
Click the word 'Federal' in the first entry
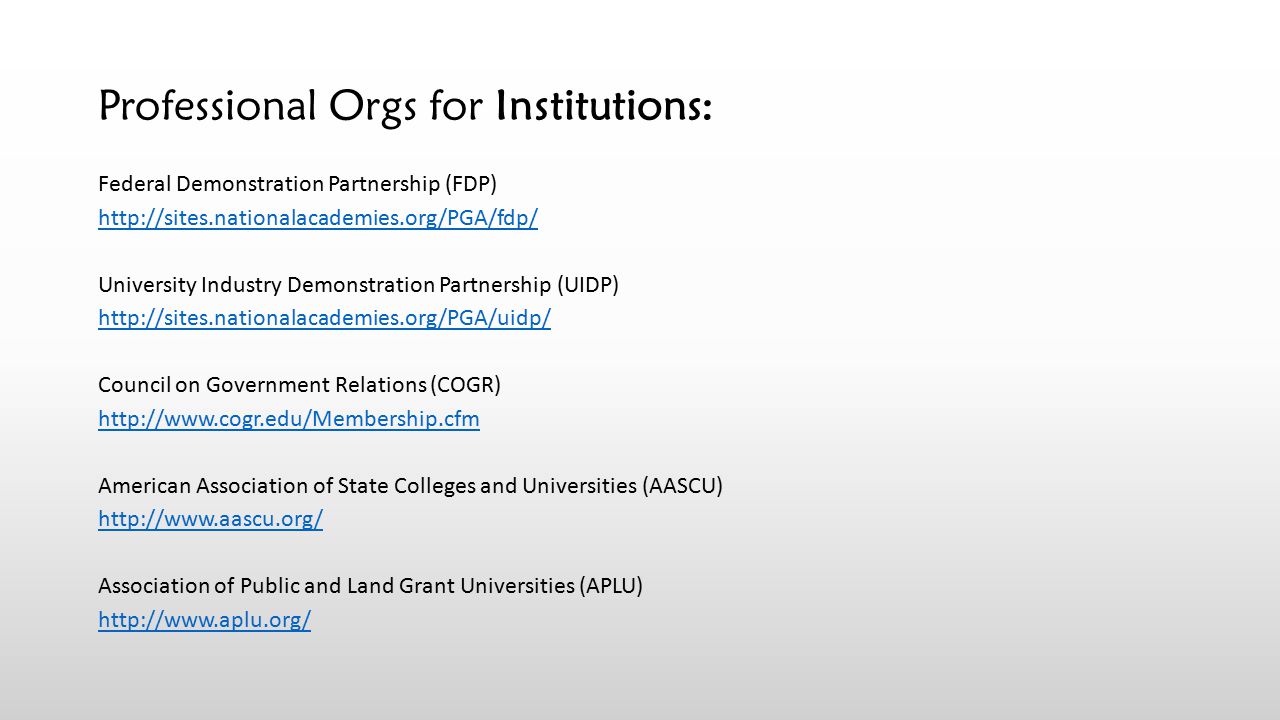[x=135, y=184]
